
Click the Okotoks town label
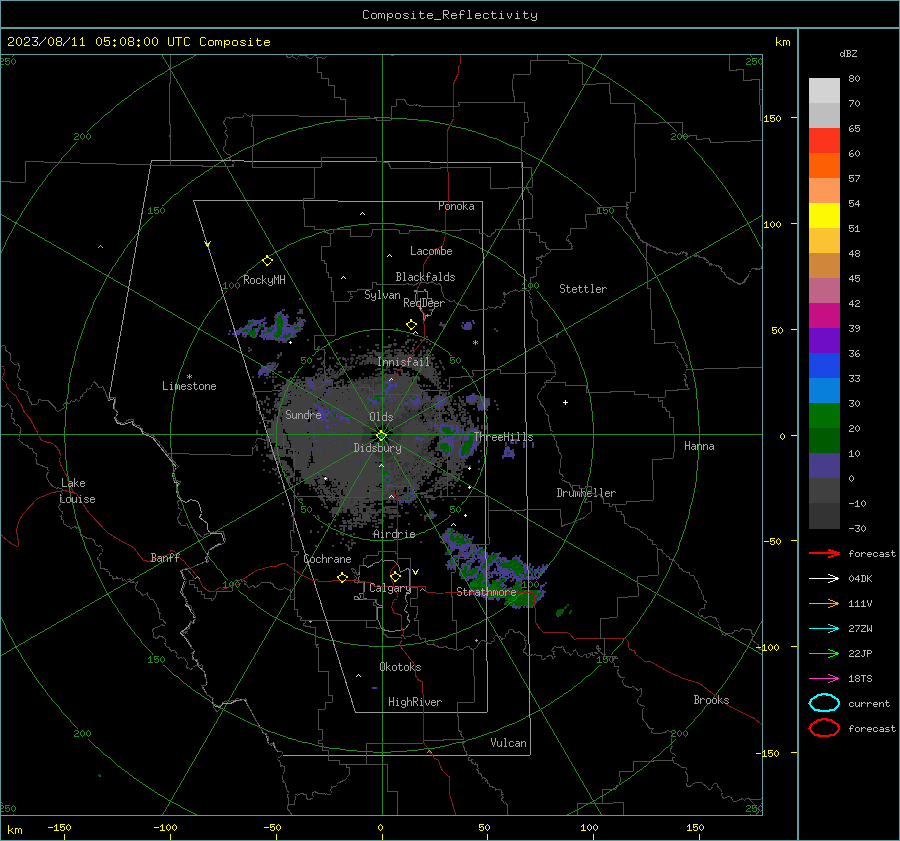tap(400, 667)
